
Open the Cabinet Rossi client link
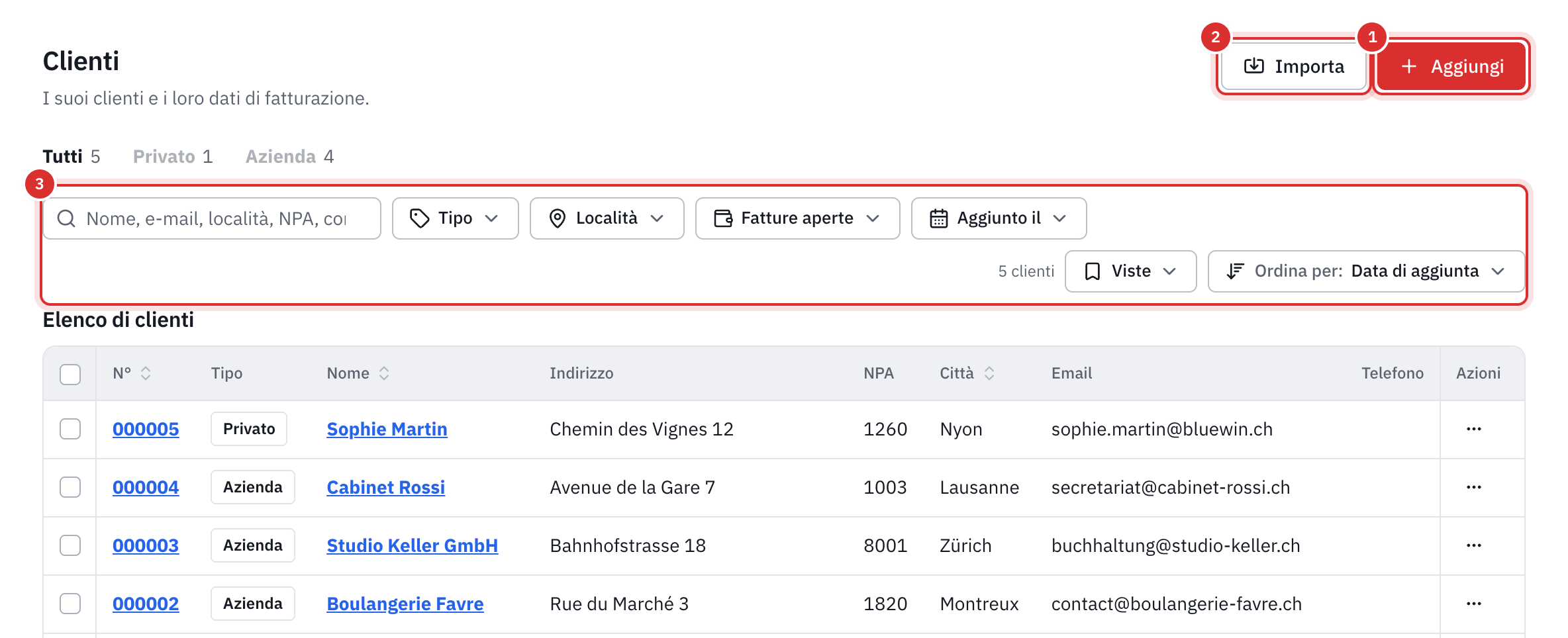(386, 487)
